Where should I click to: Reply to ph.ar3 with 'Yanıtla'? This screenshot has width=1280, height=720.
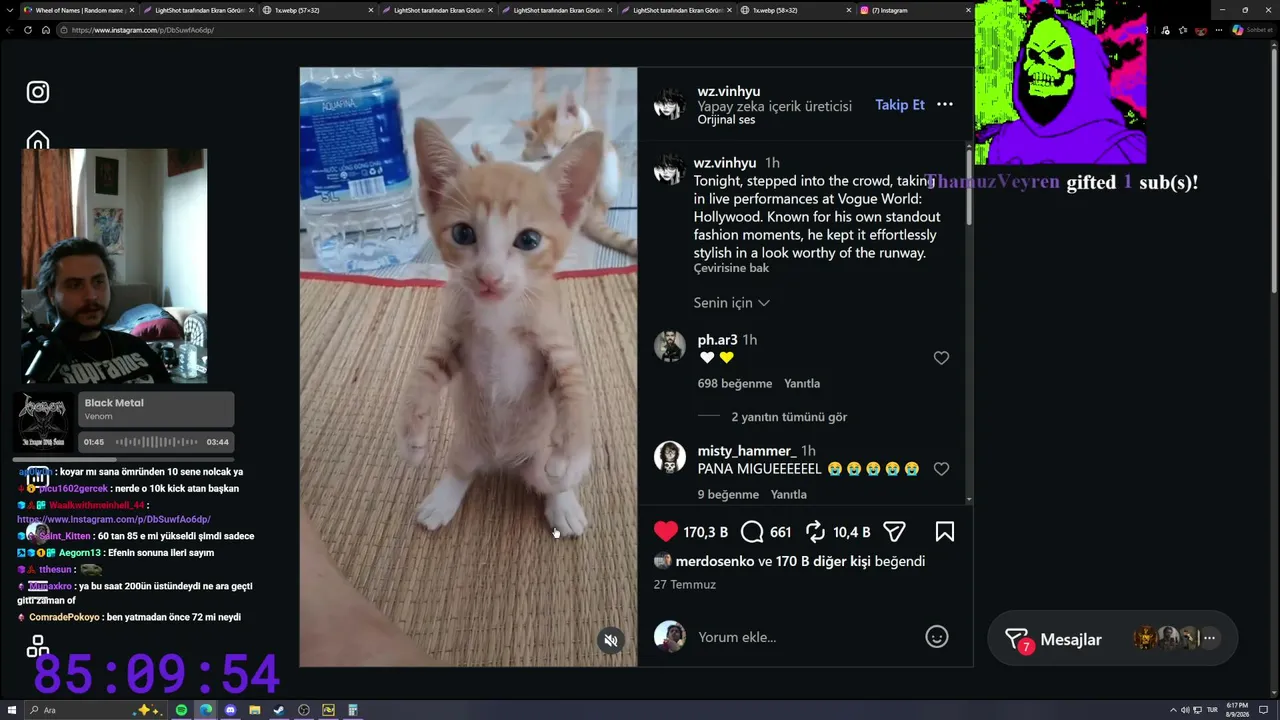[x=802, y=384]
